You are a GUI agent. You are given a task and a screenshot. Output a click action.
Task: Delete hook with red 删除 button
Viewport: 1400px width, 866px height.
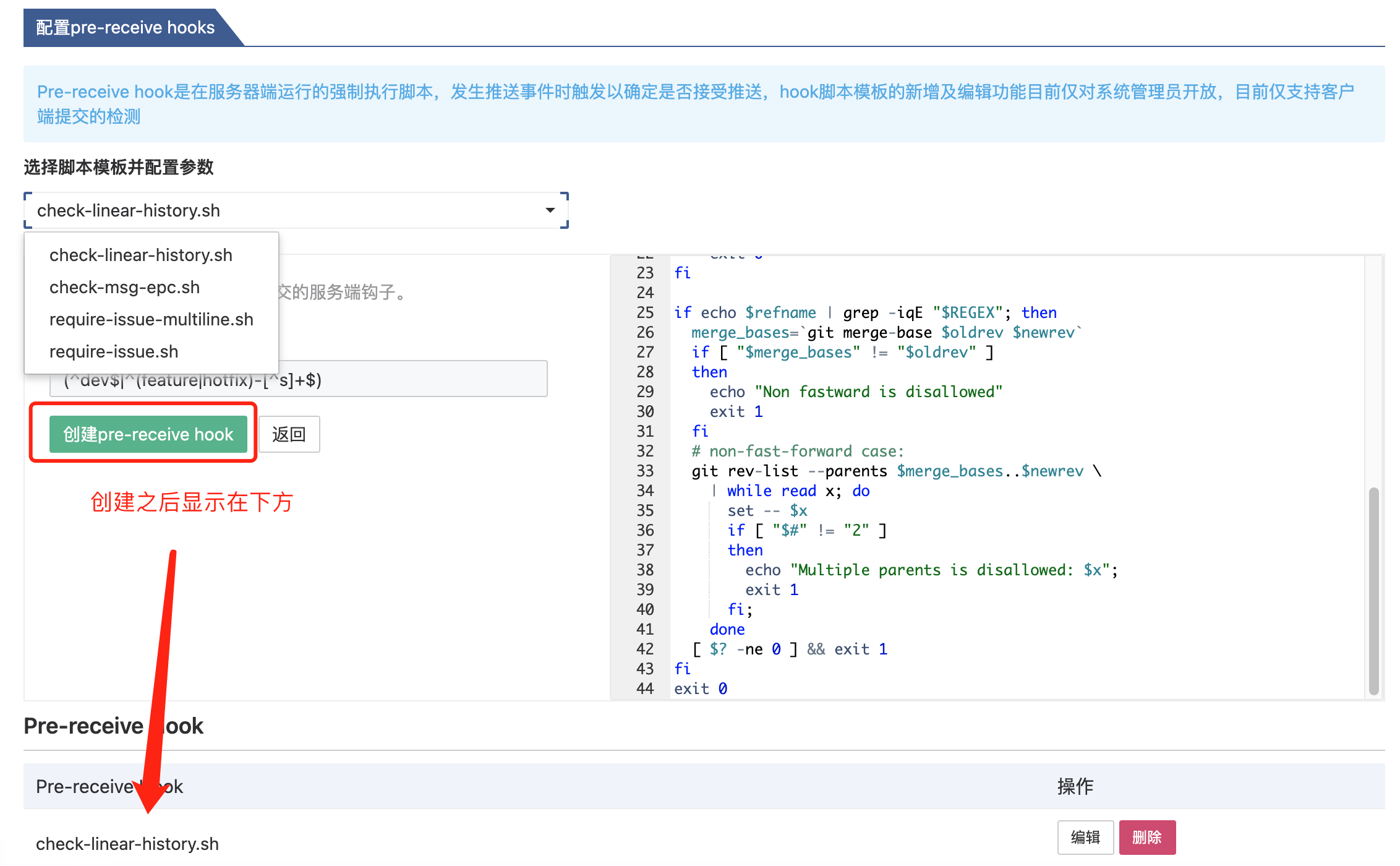(x=1146, y=837)
